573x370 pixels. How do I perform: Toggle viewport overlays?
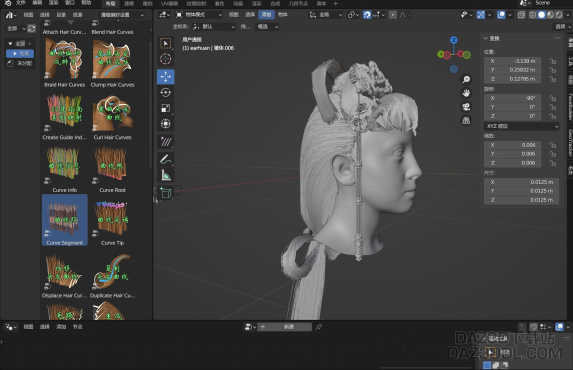[x=501, y=15]
